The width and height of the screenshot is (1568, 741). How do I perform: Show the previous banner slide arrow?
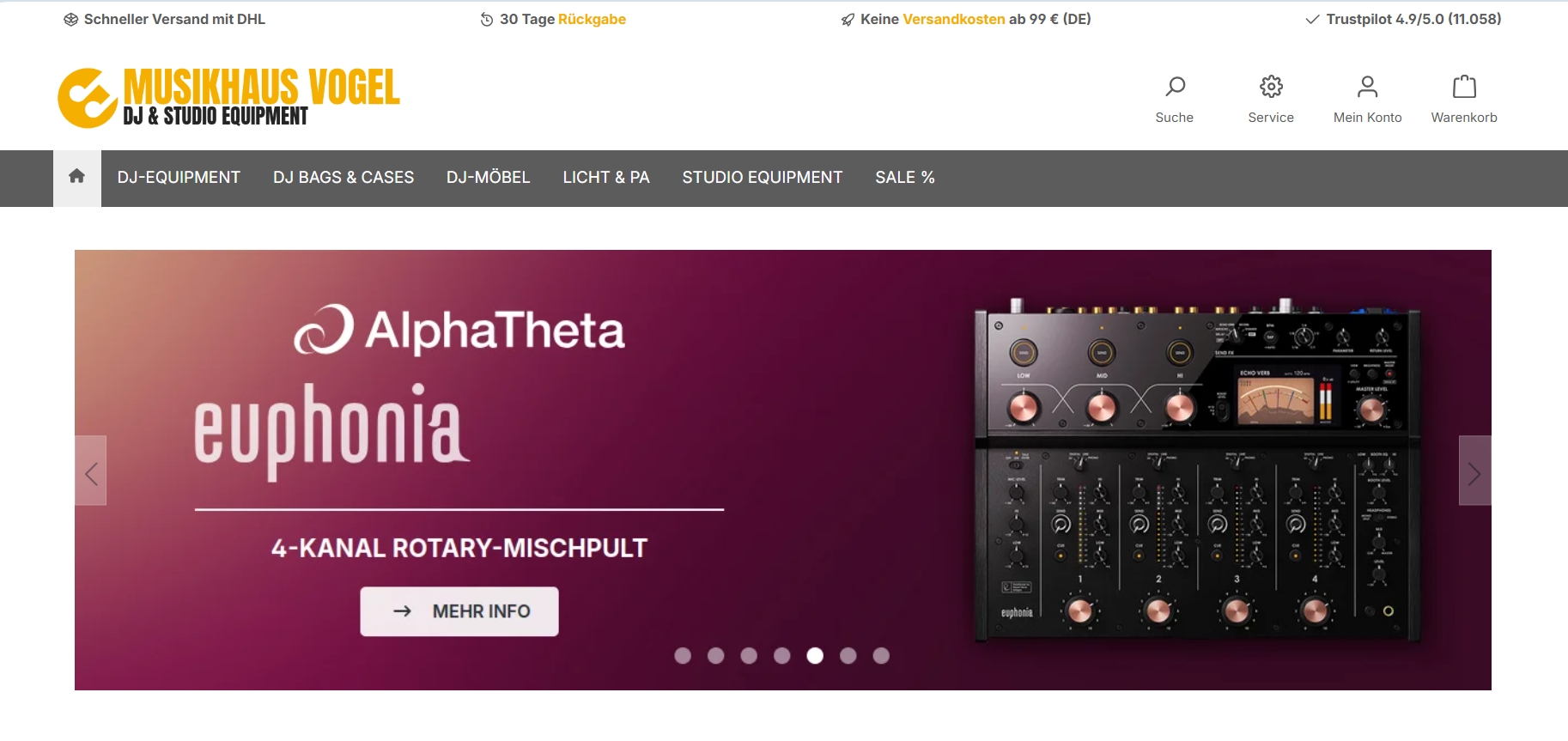point(91,471)
